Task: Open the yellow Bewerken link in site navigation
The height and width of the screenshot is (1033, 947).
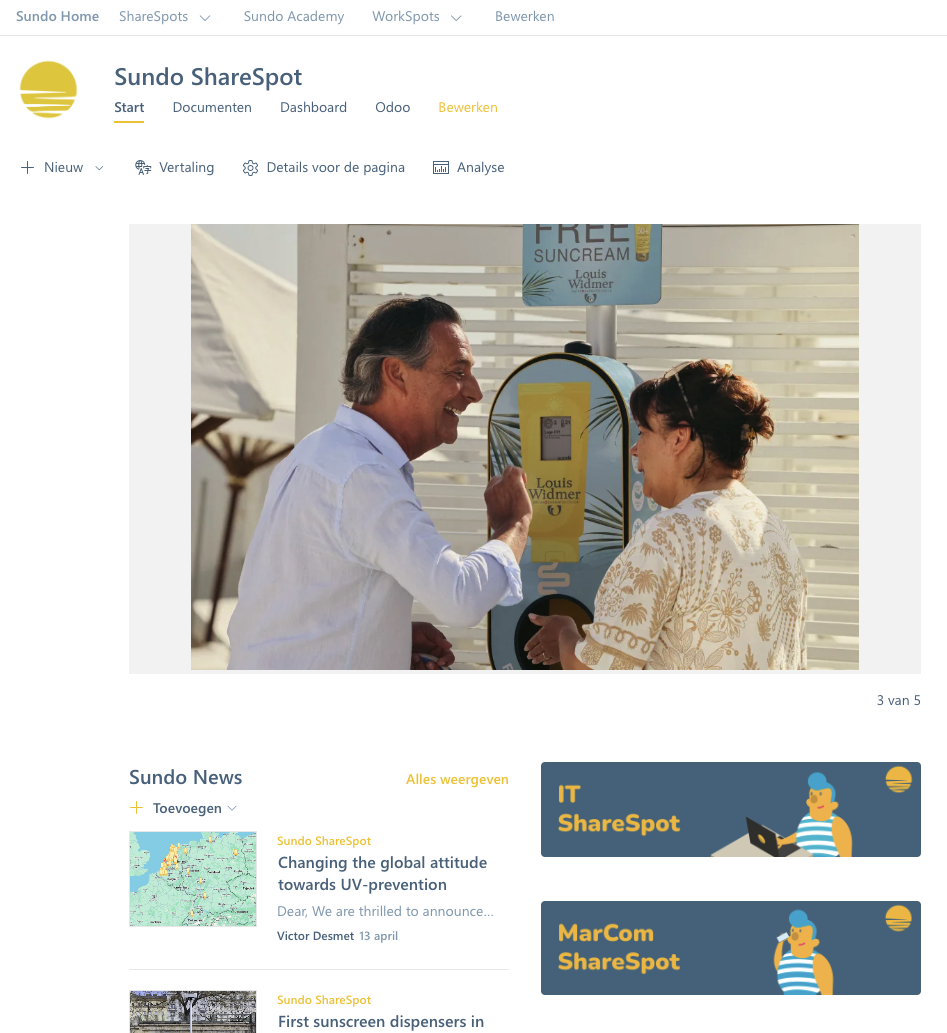Action: pyautogui.click(x=468, y=107)
